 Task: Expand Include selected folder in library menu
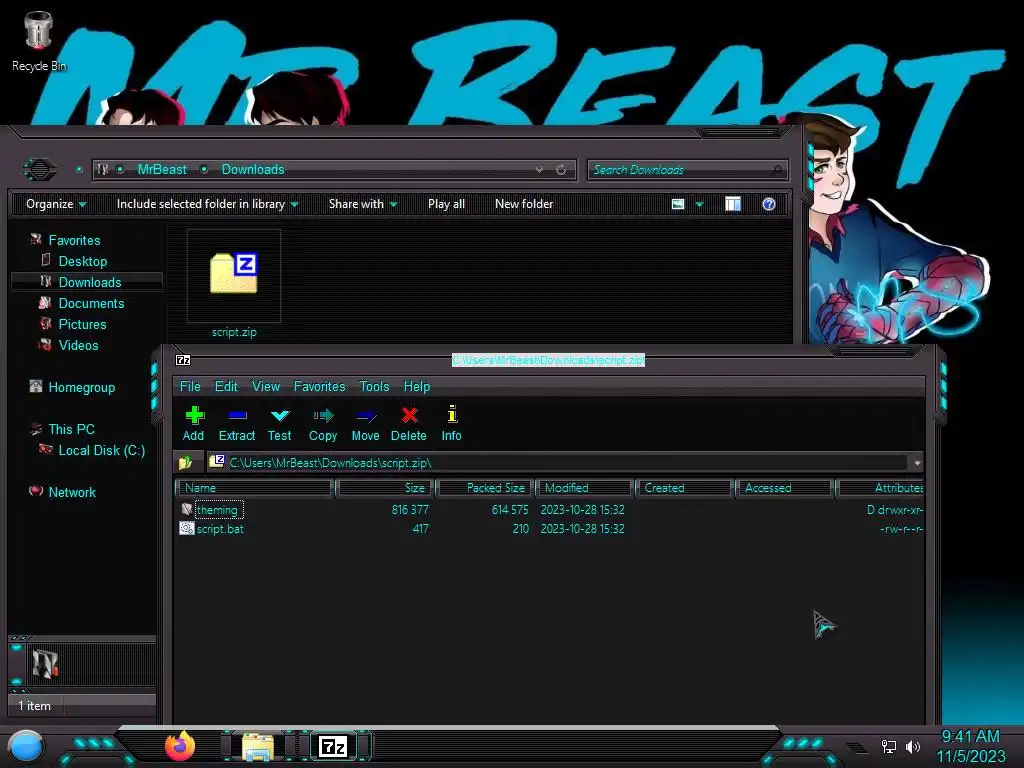coord(208,204)
